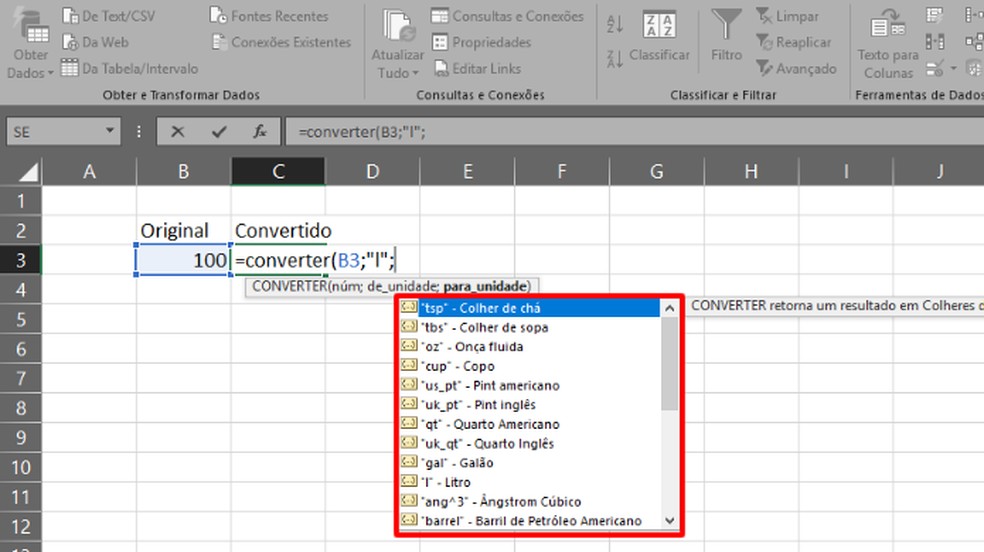Open Fontes Recentes
Screen dimensions: 984x552
click(269, 16)
